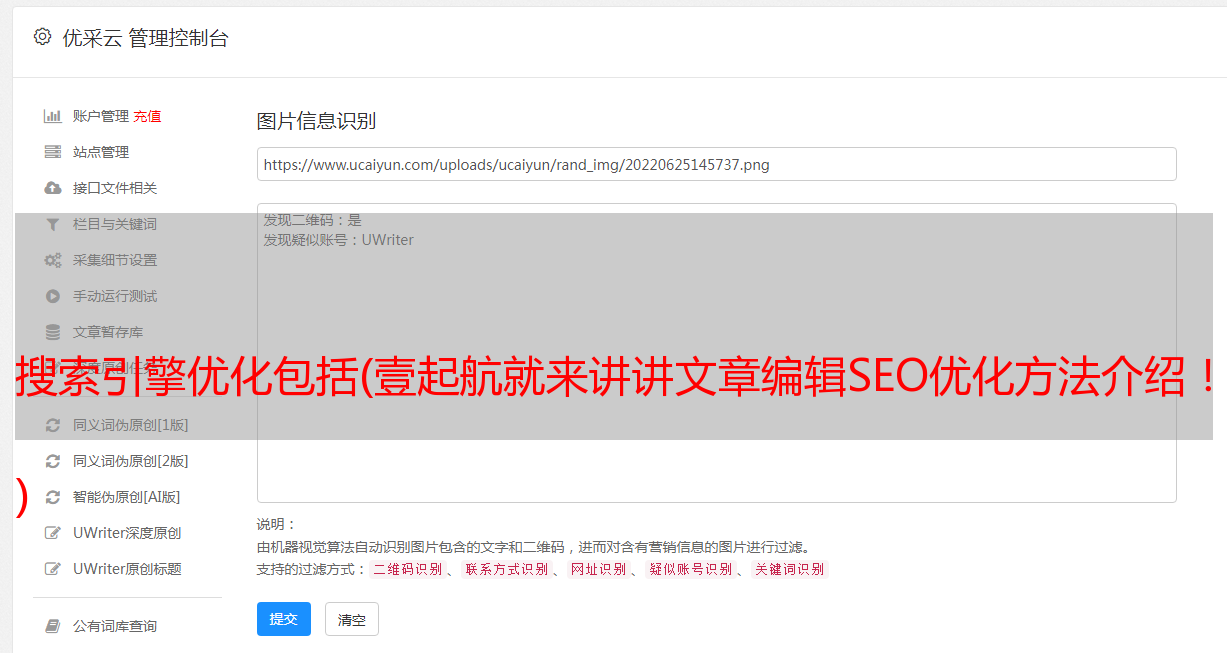Click the edit icon for UWriter深度原创
Image resolution: width=1227 pixels, height=653 pixels.
[53, 533]
